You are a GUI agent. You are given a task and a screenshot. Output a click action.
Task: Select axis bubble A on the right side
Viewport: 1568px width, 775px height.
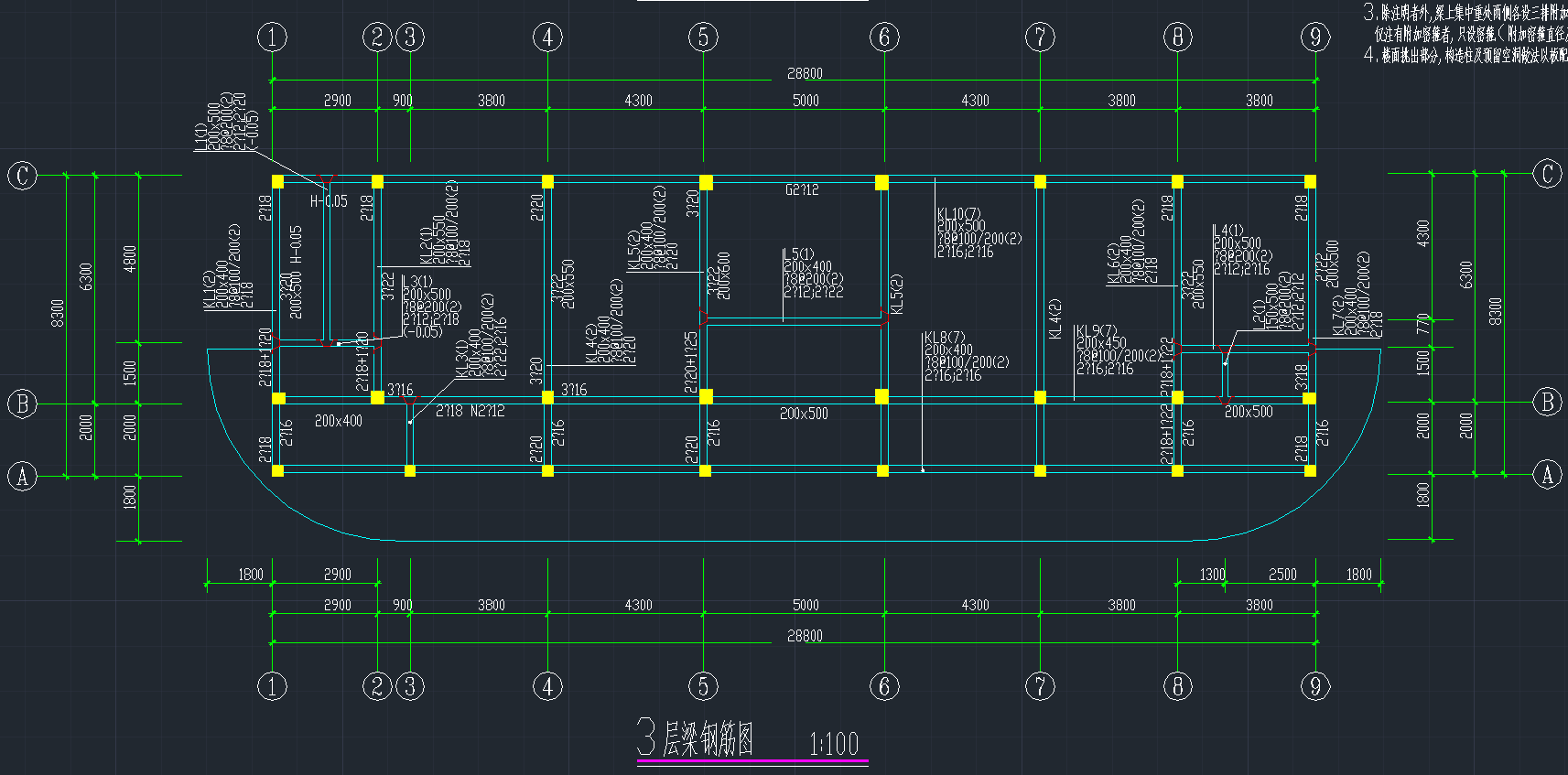1548,475
